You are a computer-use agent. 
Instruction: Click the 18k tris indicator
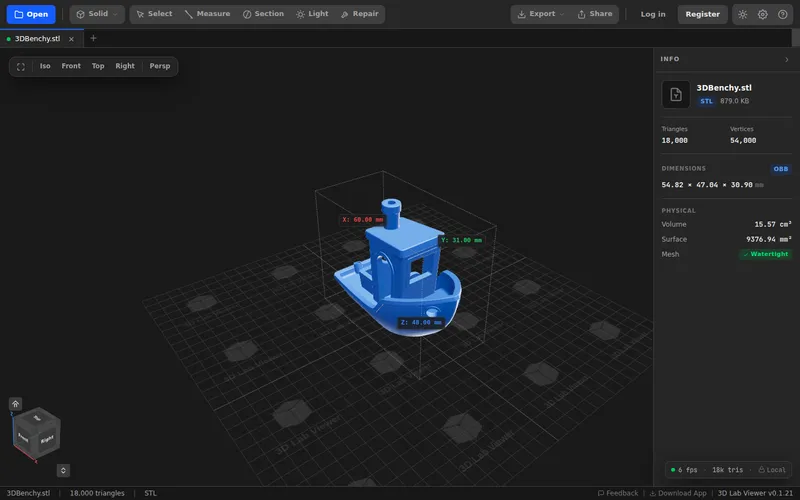728,470
